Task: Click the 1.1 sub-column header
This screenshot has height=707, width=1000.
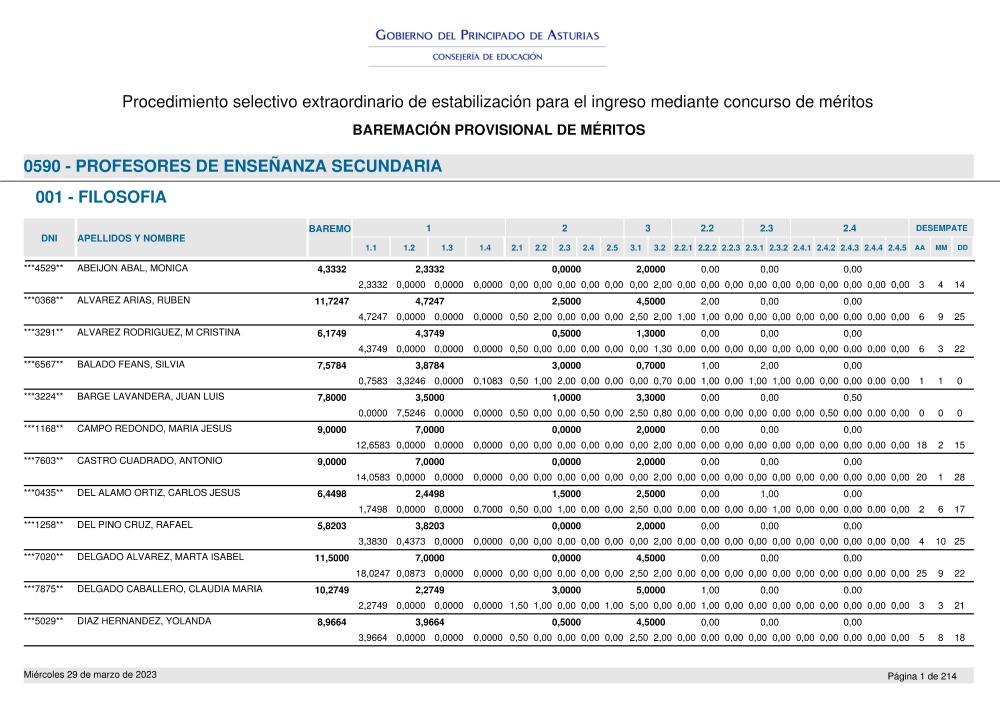Action: point(371,248)
